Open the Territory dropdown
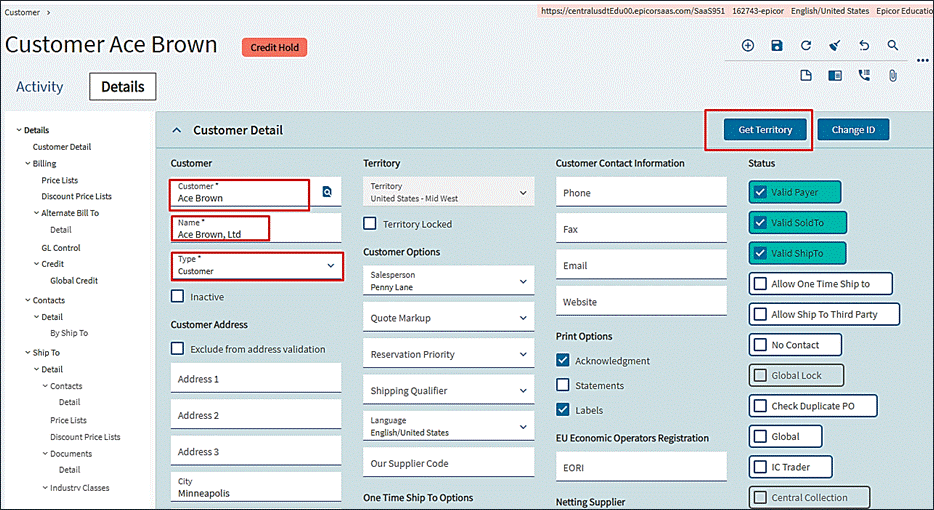The image size is (934, 510). click(523, 192)
